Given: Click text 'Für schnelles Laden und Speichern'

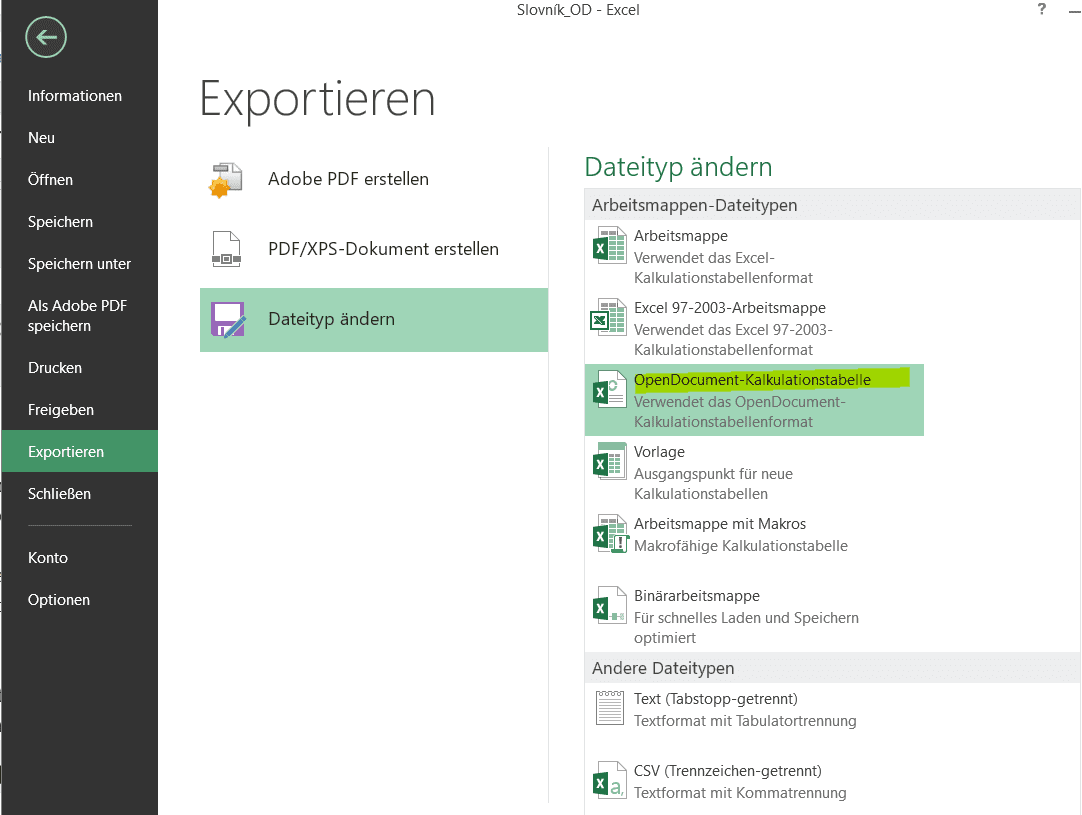Looking at the screenshot, I should (x=746, y=618).
